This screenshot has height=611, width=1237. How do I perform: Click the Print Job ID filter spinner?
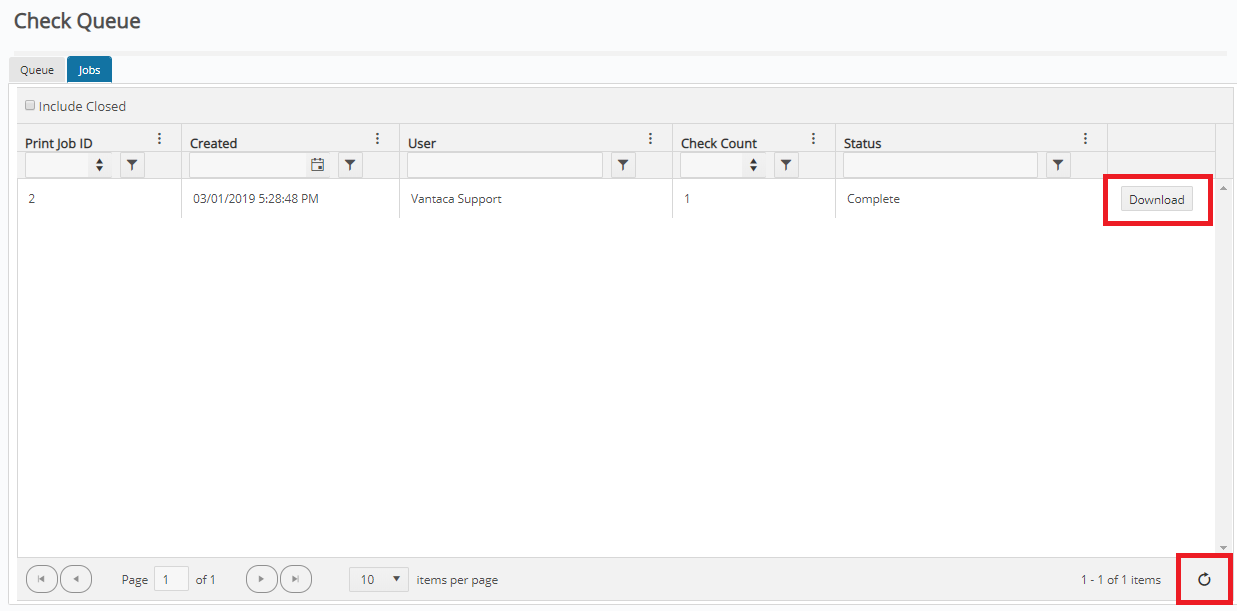coord(99,165)
